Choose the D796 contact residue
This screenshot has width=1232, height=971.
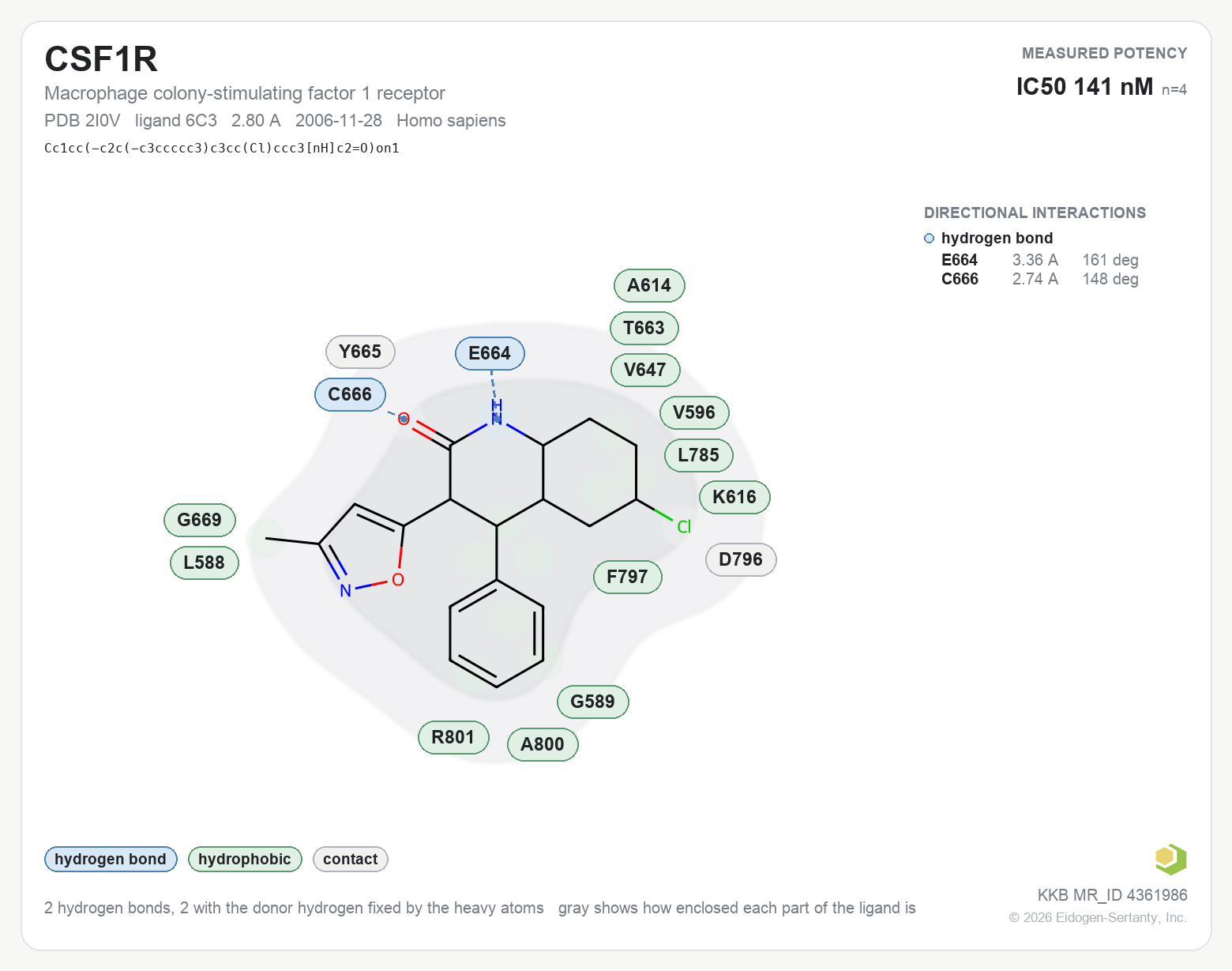click(x=741, y=559)
